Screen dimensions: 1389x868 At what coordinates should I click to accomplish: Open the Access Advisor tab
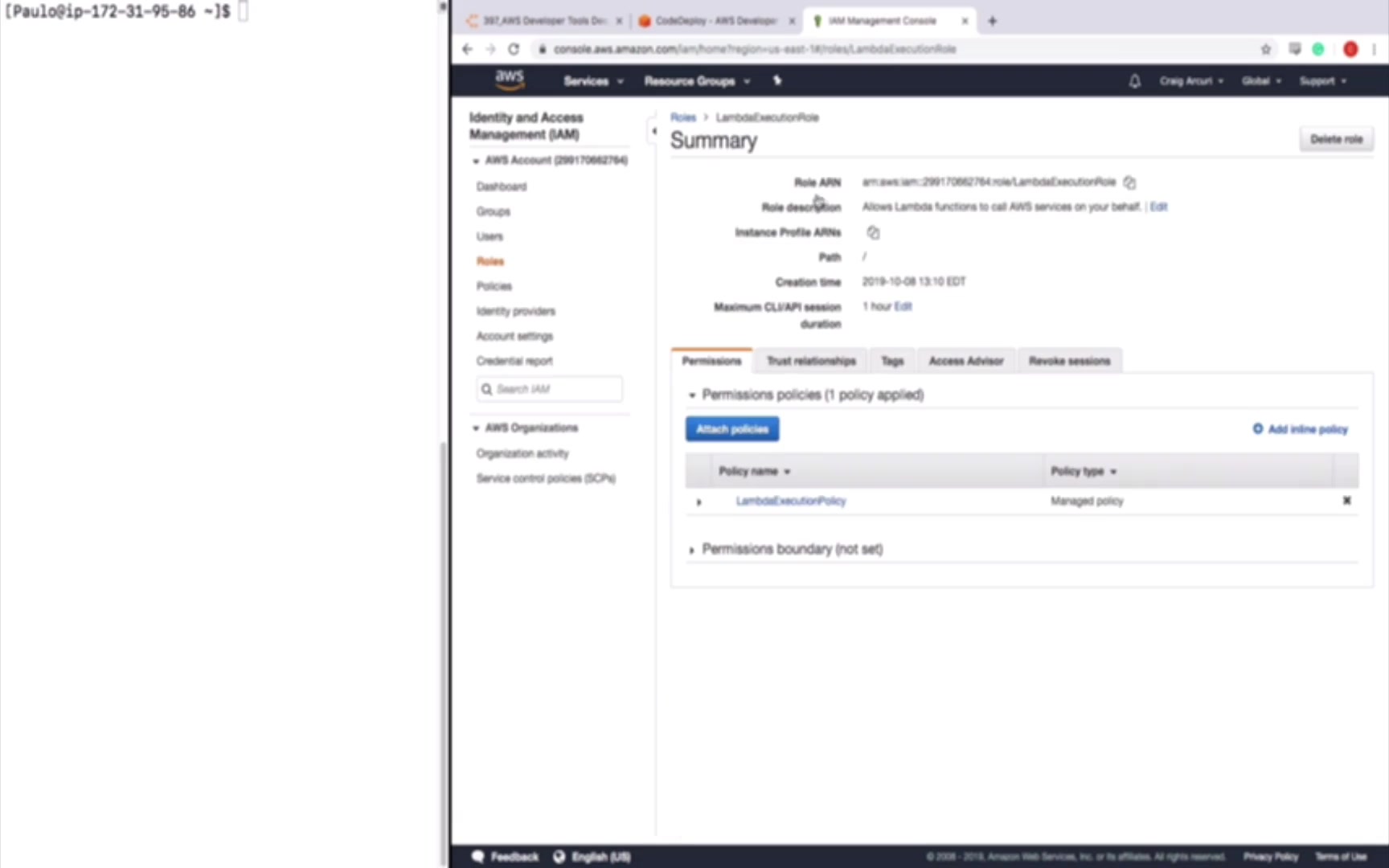[x=966, y=361]
